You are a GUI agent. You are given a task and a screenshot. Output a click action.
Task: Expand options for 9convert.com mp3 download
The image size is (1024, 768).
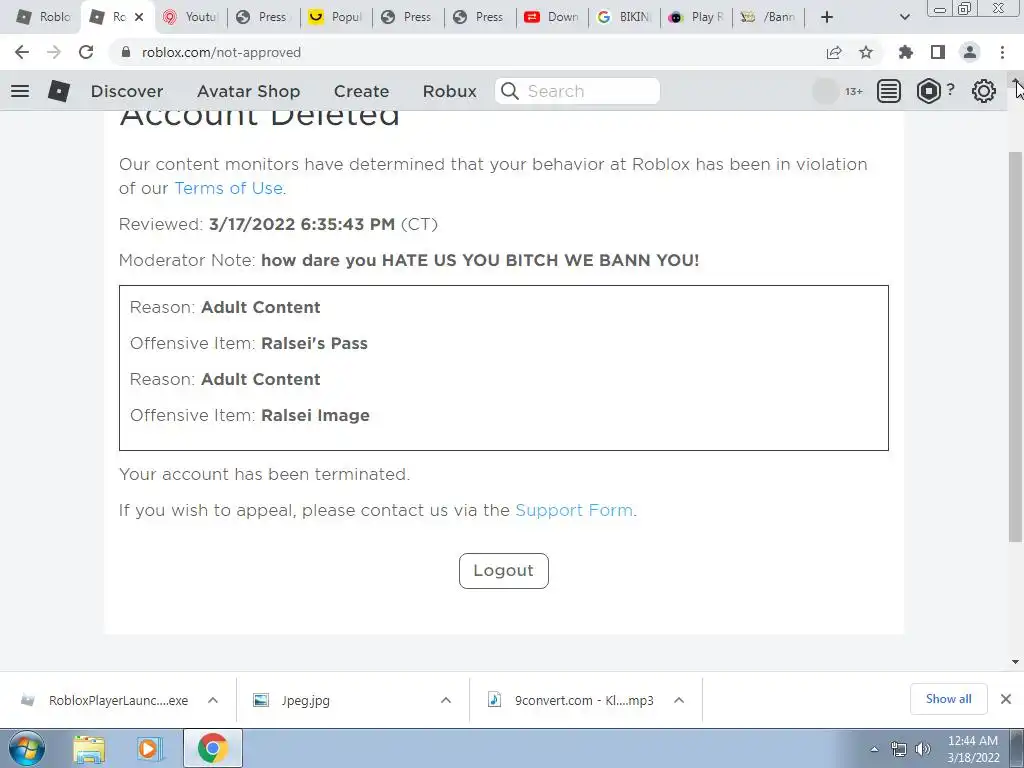679,700
